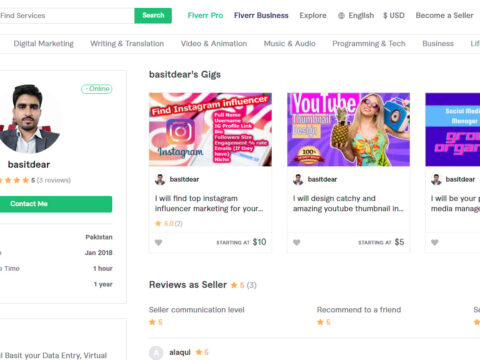
Task: Click the heart icon on social media manager gig
Action: (x=435, y=242)
